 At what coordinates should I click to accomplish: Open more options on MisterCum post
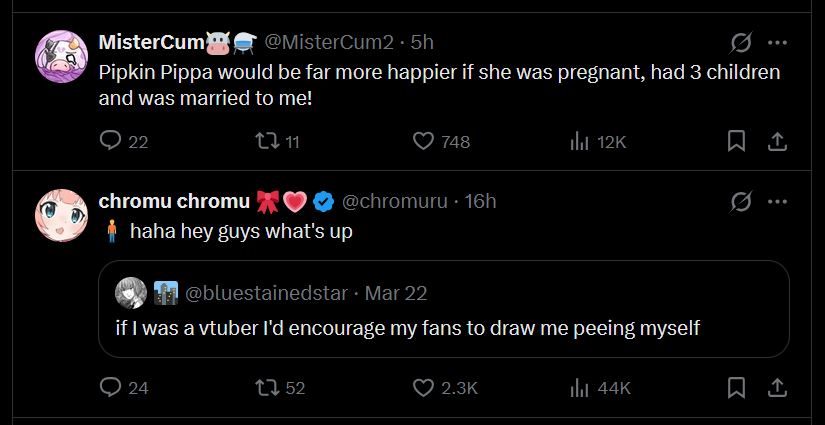(x=777, y=43)
